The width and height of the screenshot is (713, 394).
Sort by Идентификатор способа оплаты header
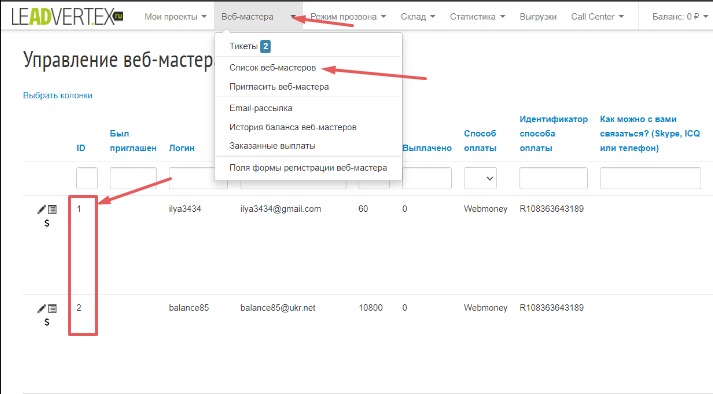tap(554, 133)
